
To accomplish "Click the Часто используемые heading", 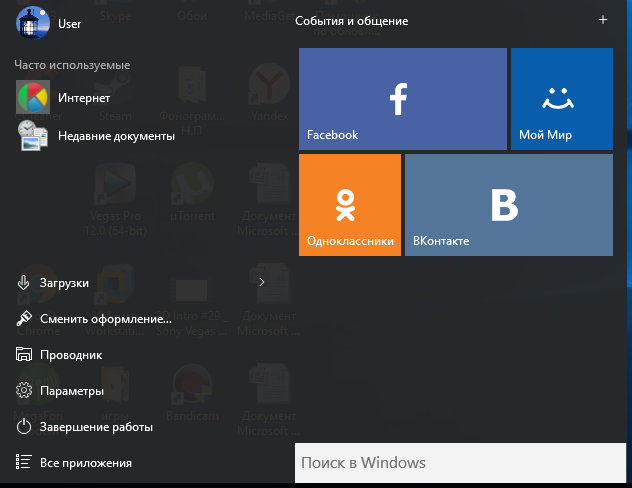I will pos(72,65).
